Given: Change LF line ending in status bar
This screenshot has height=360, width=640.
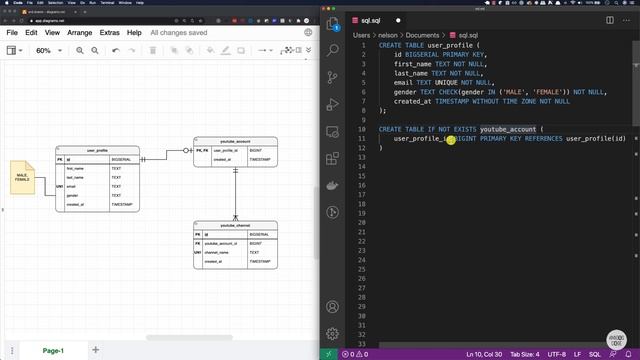Looking at the screenshot, I should tap(577, 354).
